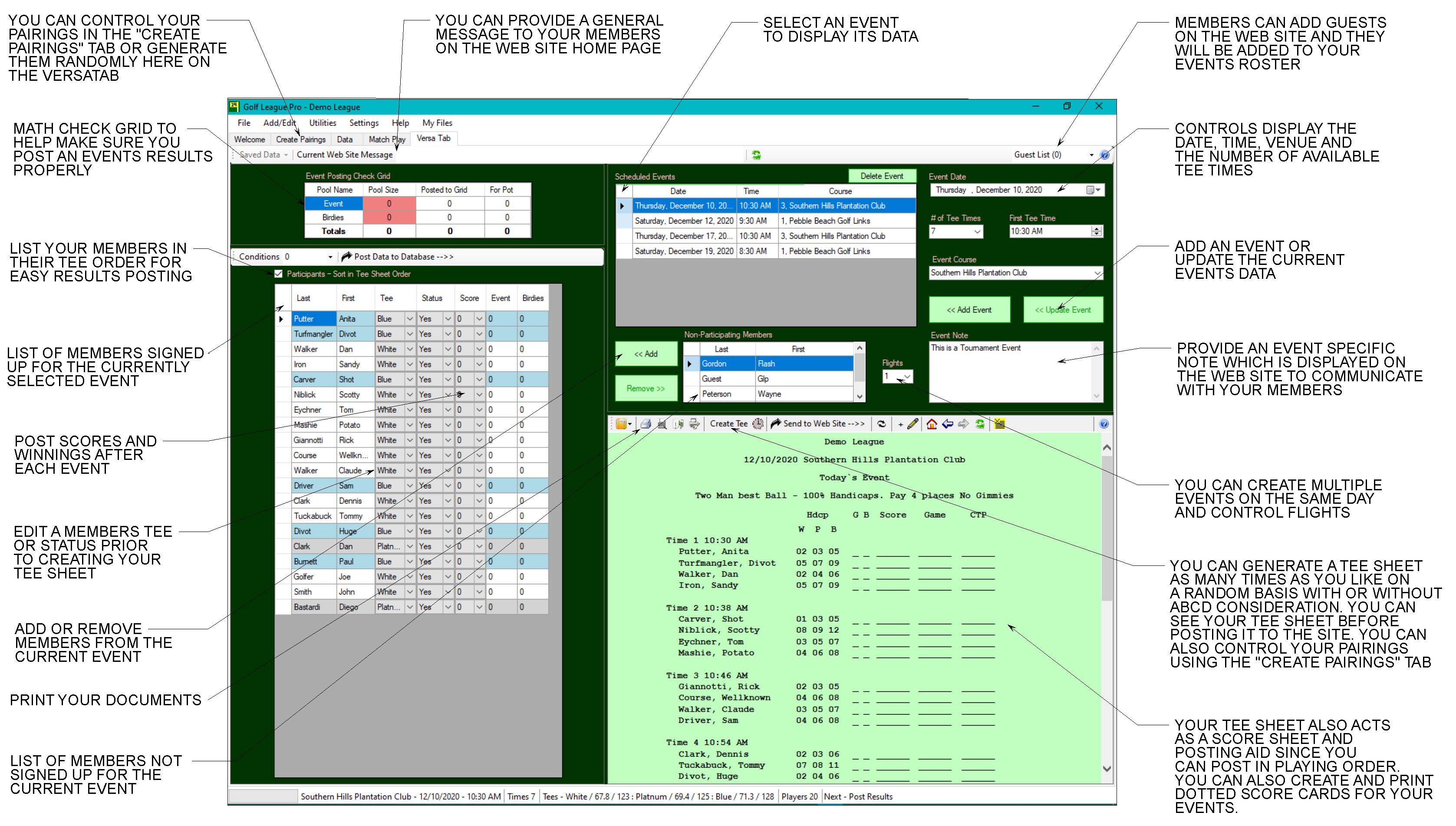
Task: Open the Add/Edit menu
Action: click(x=280, y=123)
